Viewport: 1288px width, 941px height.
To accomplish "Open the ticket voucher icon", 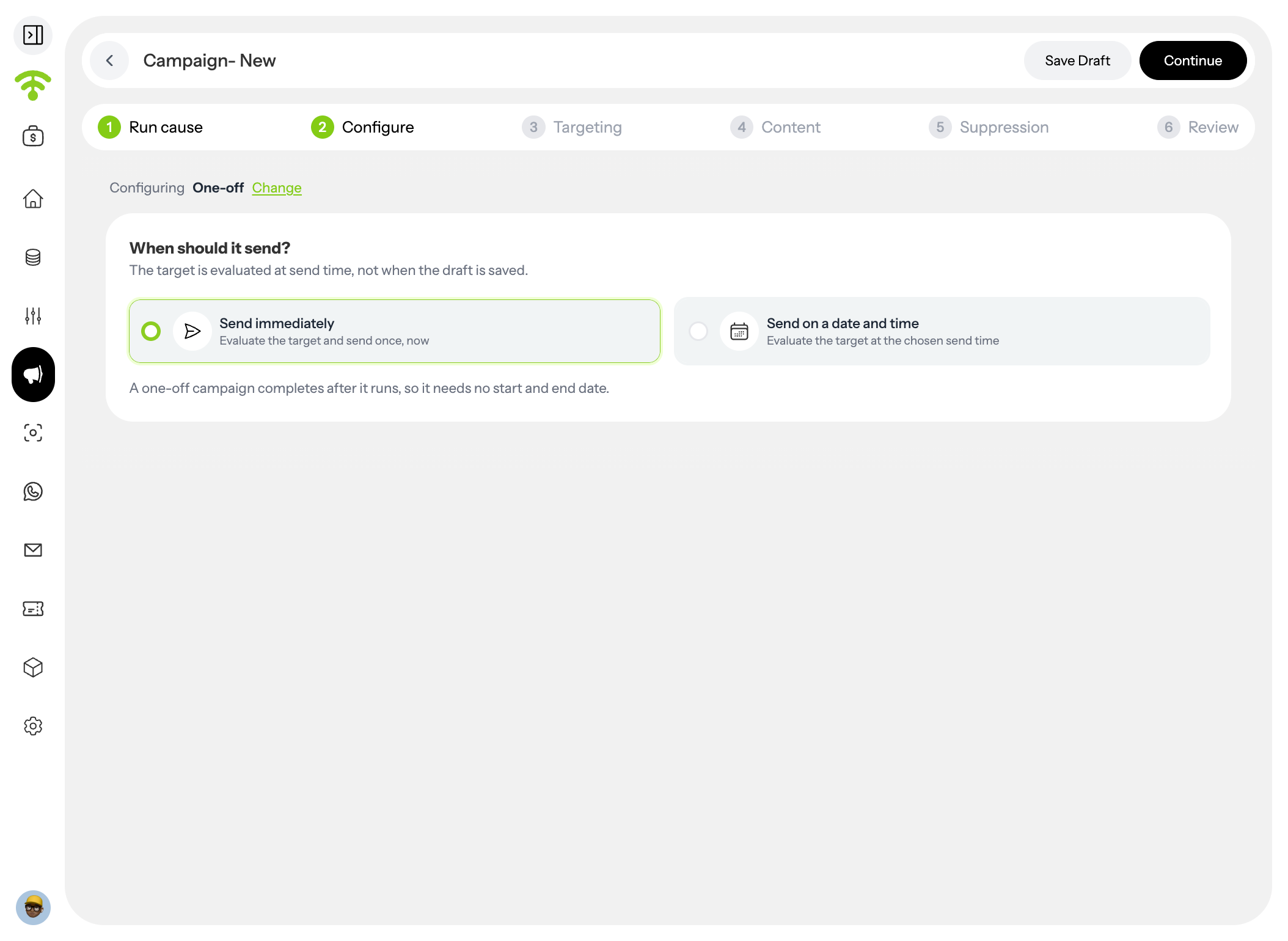I will (33, 609).
